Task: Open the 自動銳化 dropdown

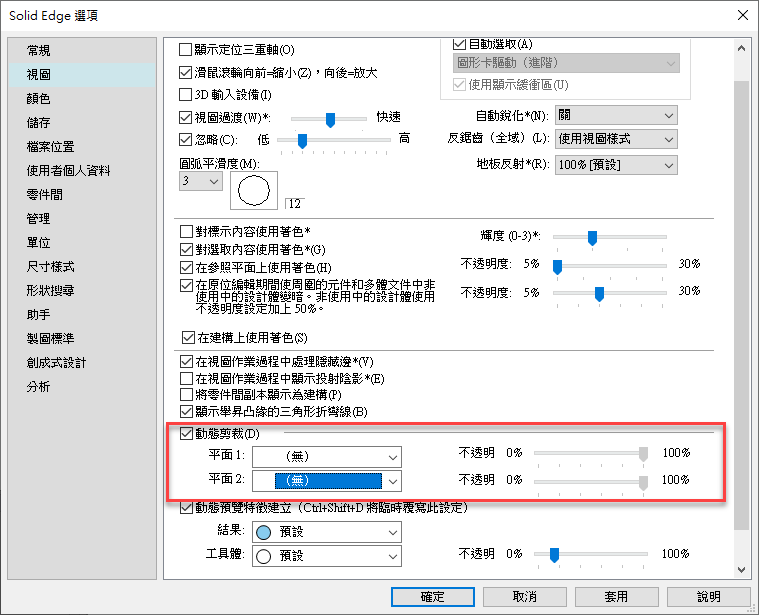Action: tap(616, 115)
